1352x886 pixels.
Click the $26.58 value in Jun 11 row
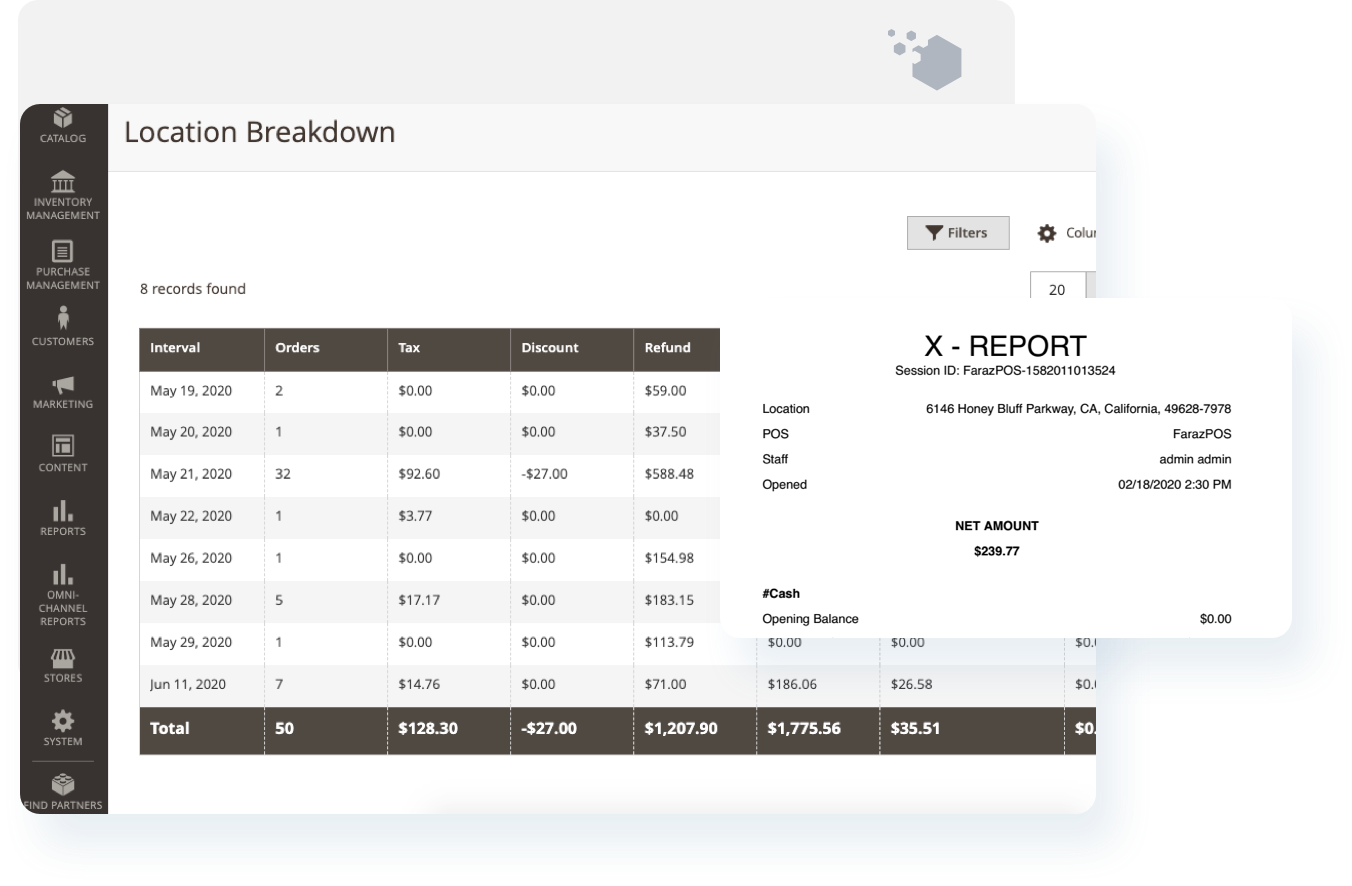(x=912, y=685)
